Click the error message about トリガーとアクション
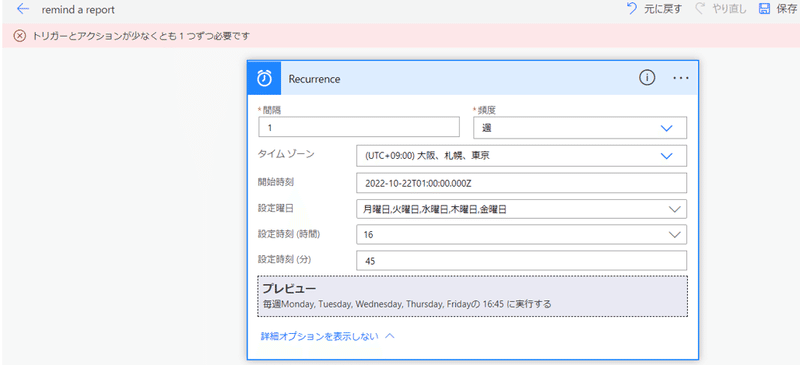This screenshot has height=365, width=800. click(140, 36)
